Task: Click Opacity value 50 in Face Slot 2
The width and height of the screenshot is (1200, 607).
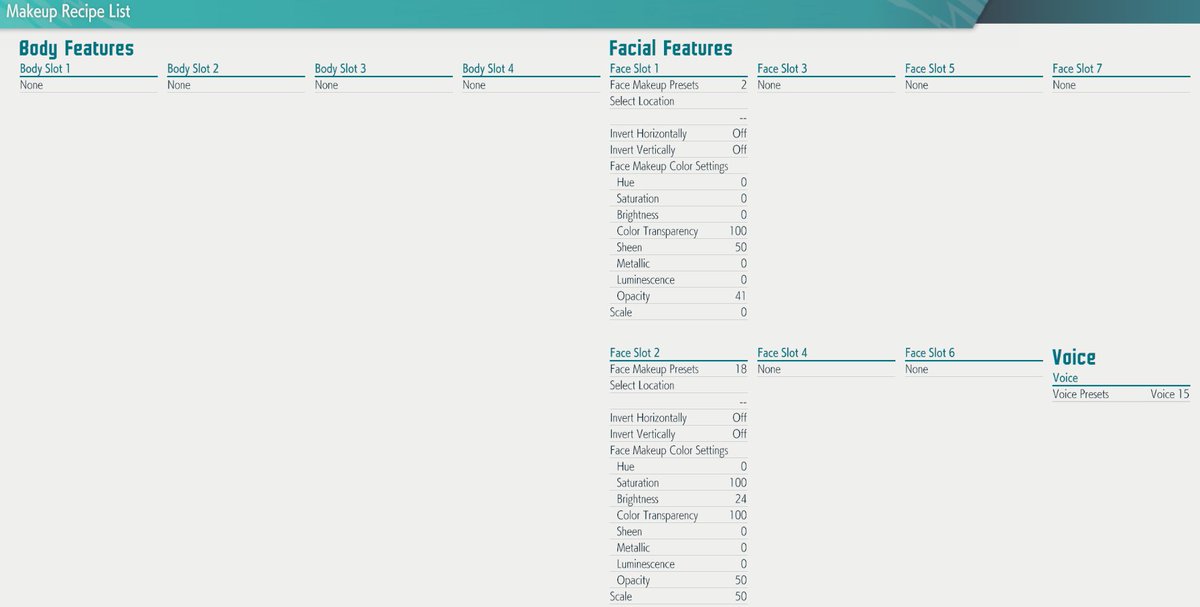Action: pos(740,580)
